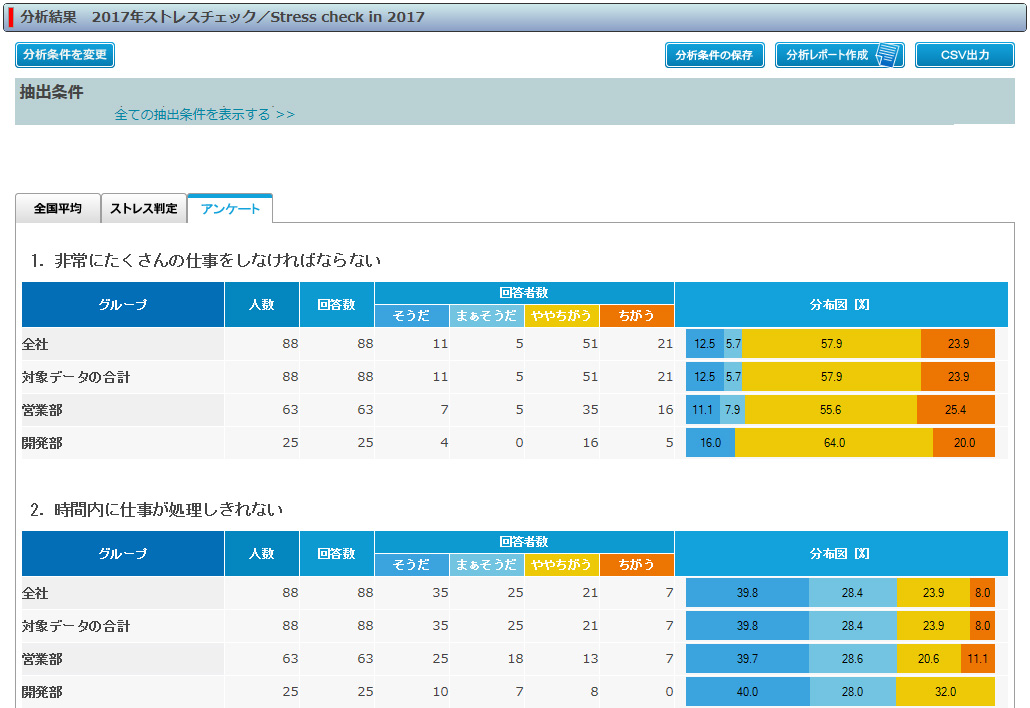Viewport: 1030px width, 708px height.
Task: Click the 40.0 blue bar segment
Action: tap(748, 692)
